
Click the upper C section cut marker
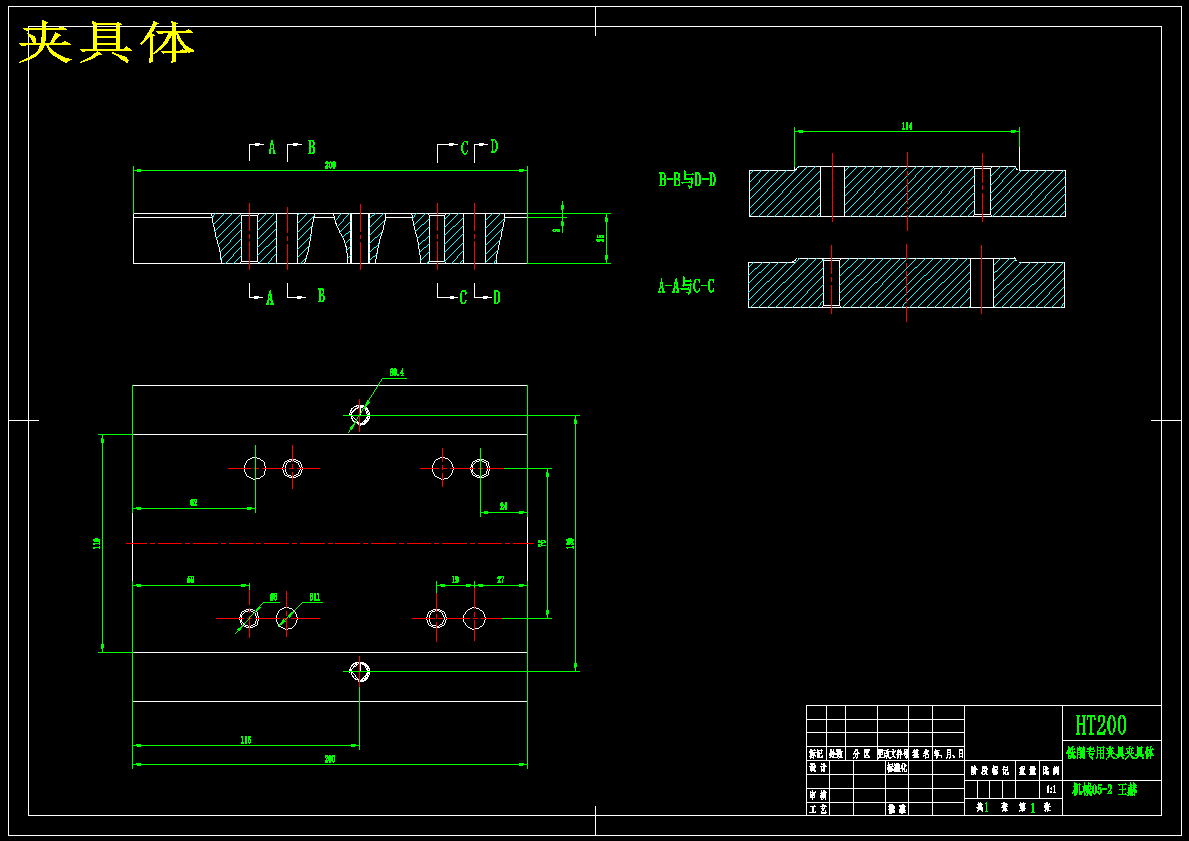[x=464, y=149]
